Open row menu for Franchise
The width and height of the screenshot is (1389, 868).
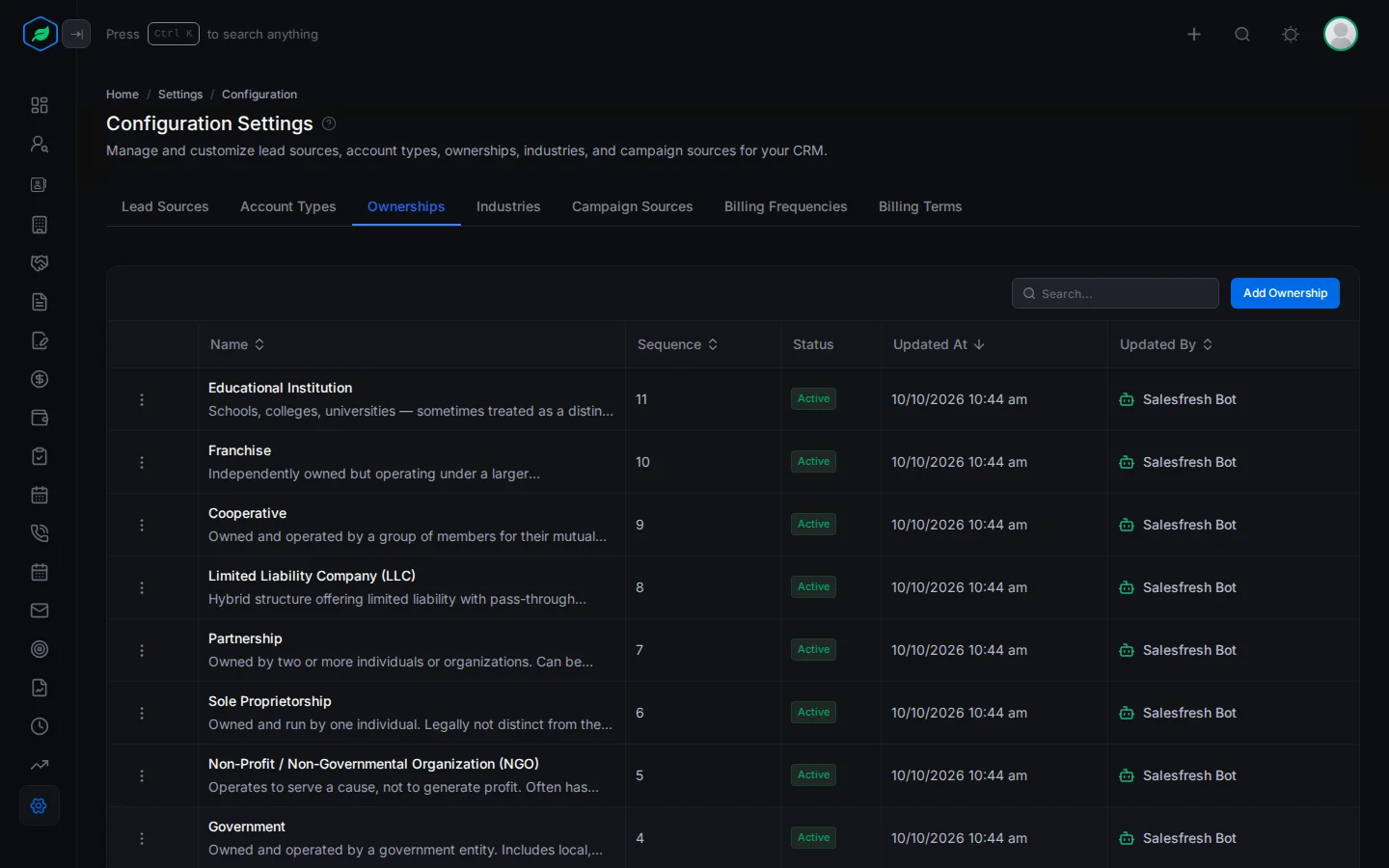click(142, 462)
